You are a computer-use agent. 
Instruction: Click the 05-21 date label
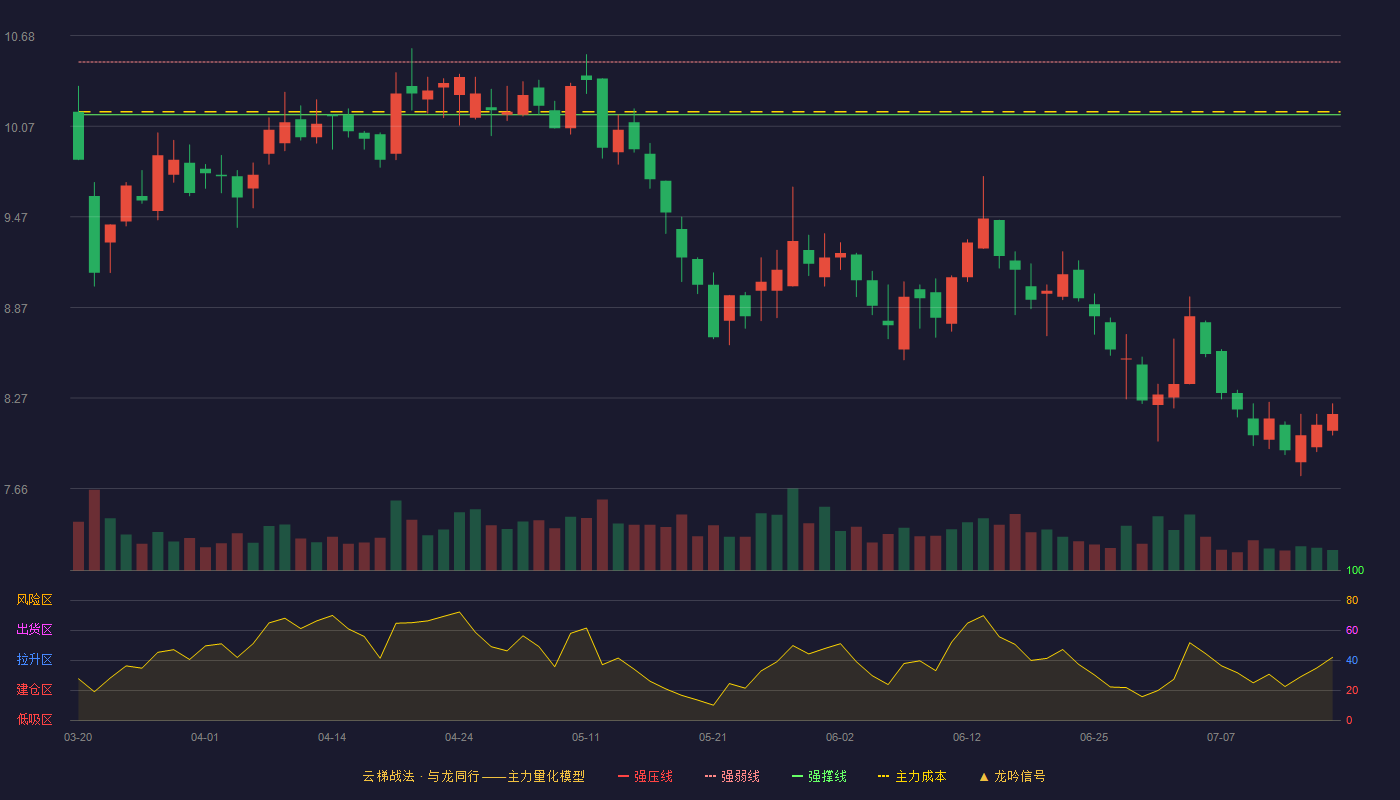point(713,737)
